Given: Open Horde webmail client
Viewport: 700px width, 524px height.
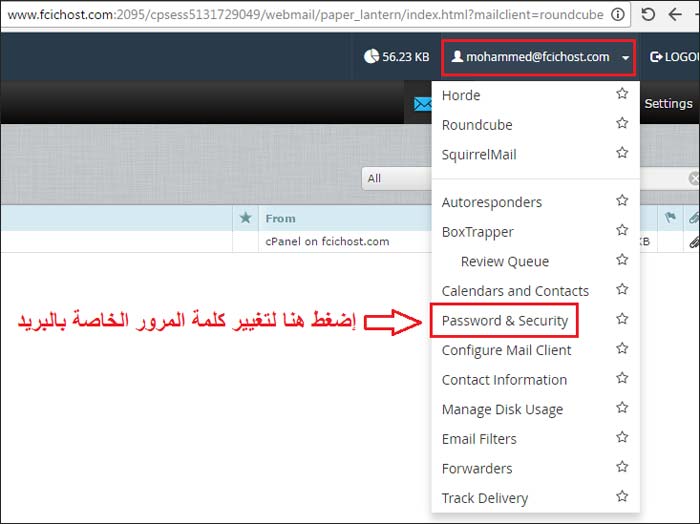Looking at the screenshot, I should coord(461,95).
